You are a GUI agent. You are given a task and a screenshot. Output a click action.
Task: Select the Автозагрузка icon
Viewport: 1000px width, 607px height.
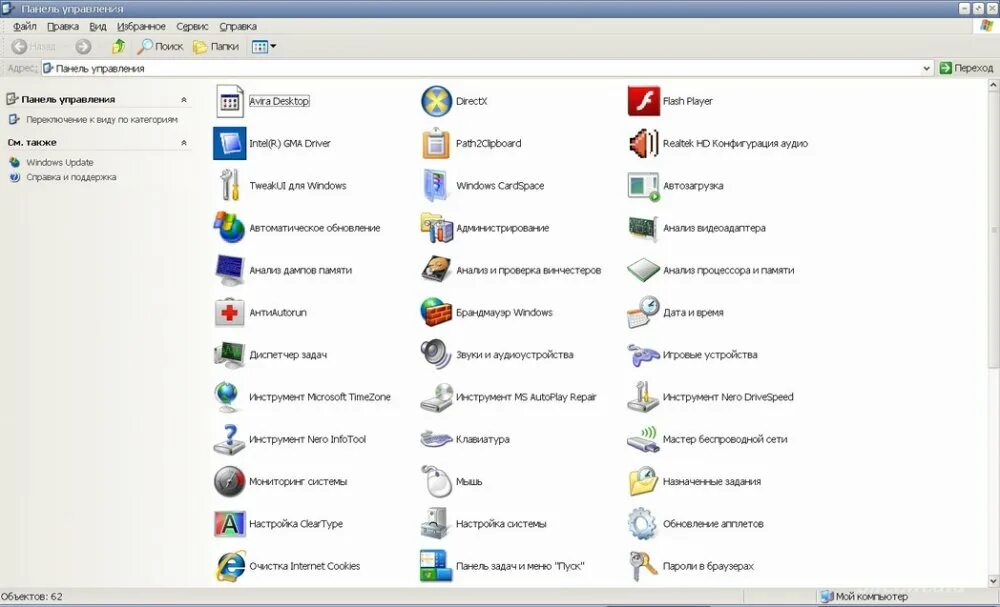tap(643, 186)
